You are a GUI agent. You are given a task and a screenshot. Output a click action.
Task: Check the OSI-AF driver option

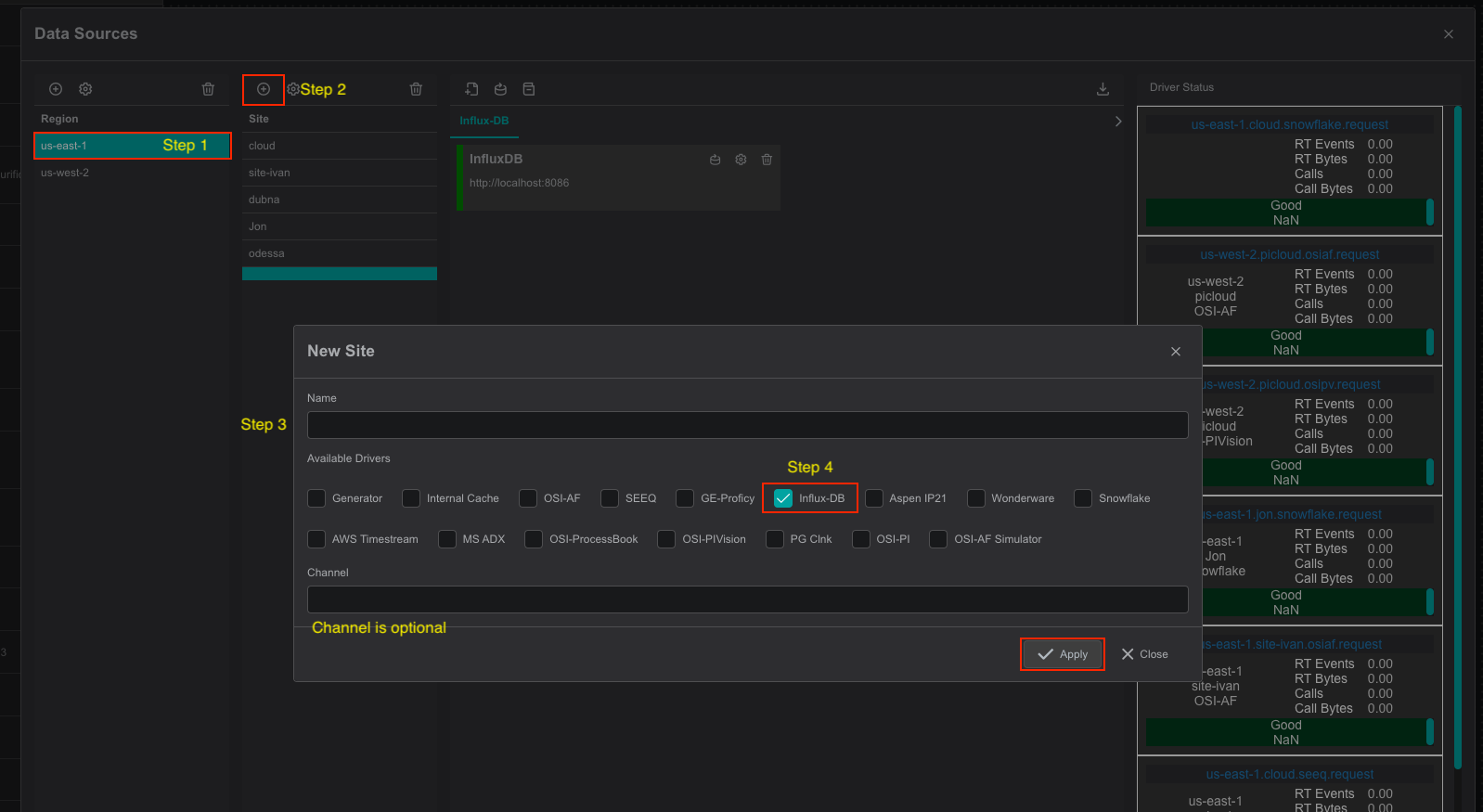pos(528,498)
